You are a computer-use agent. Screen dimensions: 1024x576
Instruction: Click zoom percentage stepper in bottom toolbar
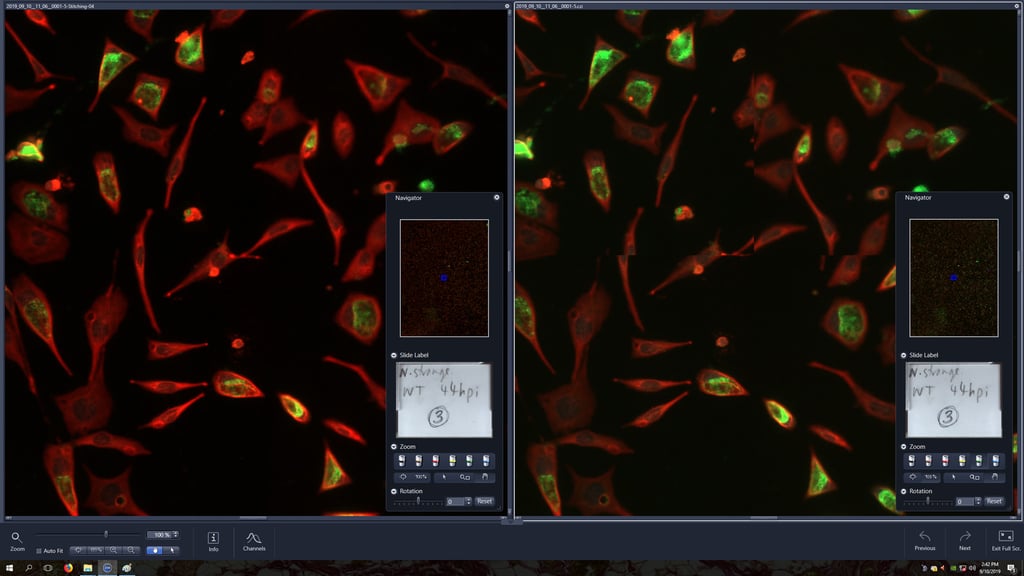pos(176,534)
